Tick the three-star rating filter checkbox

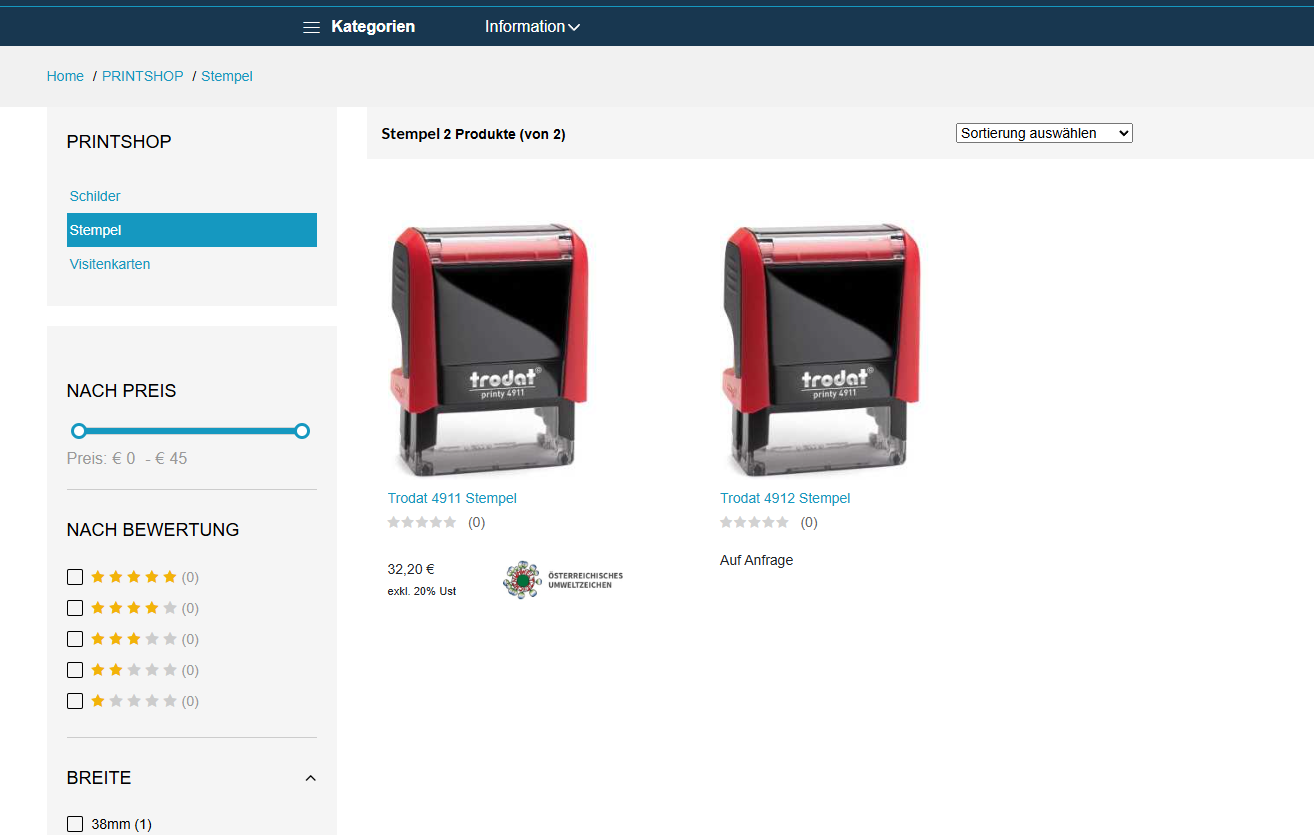(75, 639)
